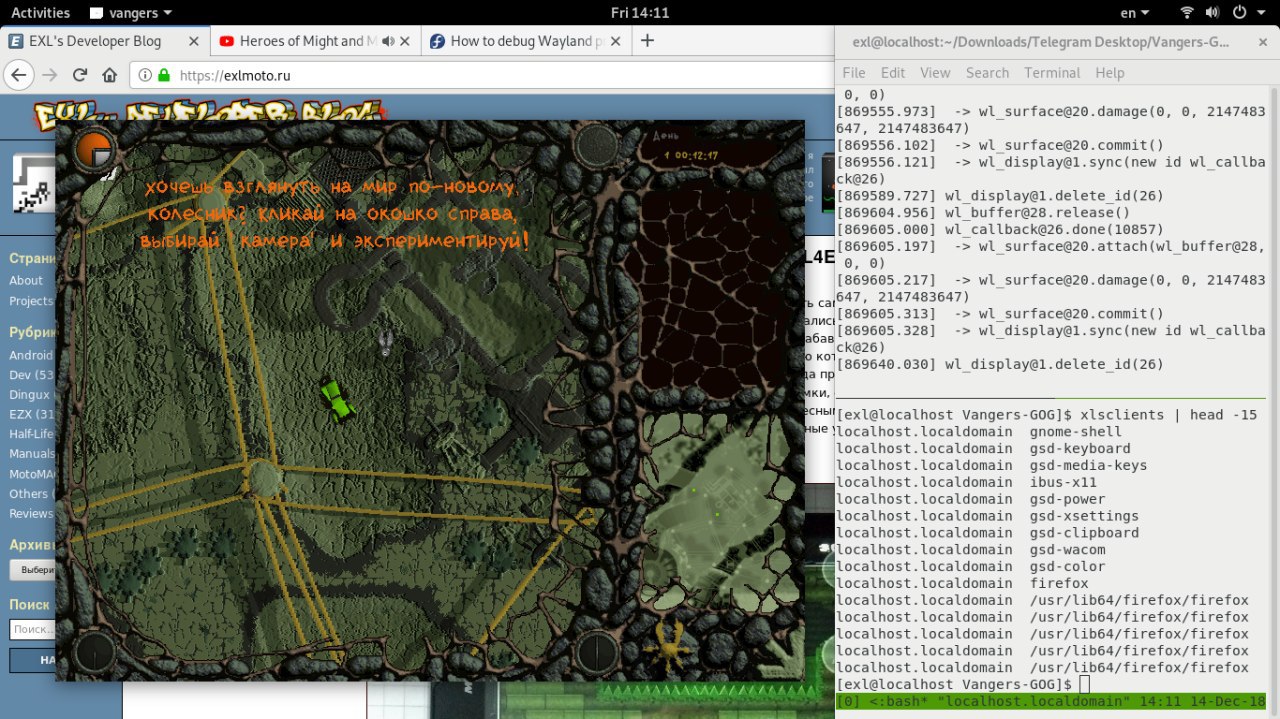Open the clock and calendar panel
This screenshot has height=719, width=1280.
639,13
